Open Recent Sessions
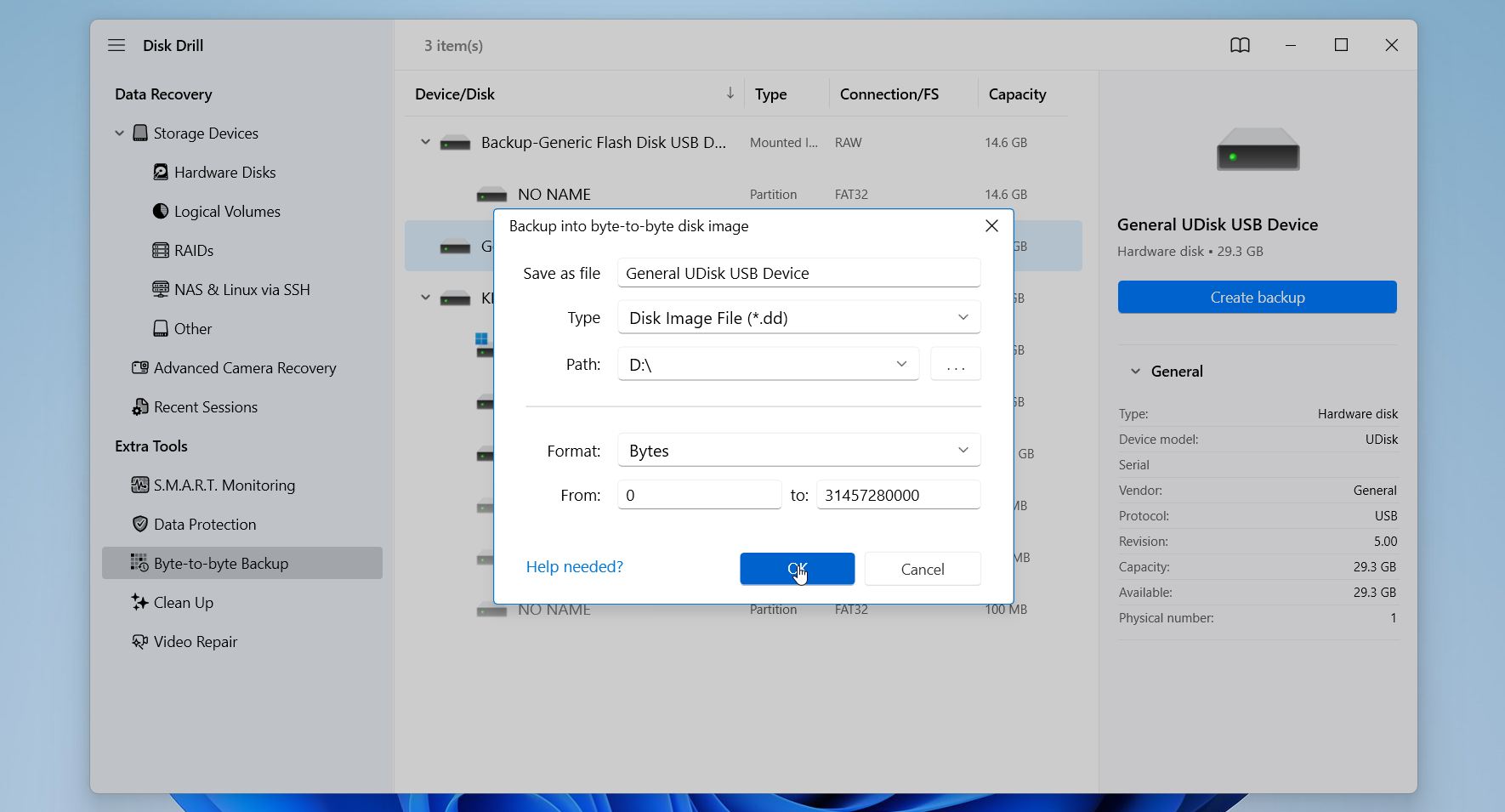Image resolution: width=1505 pixels, height=812 pixels. (x=205, y=406)
